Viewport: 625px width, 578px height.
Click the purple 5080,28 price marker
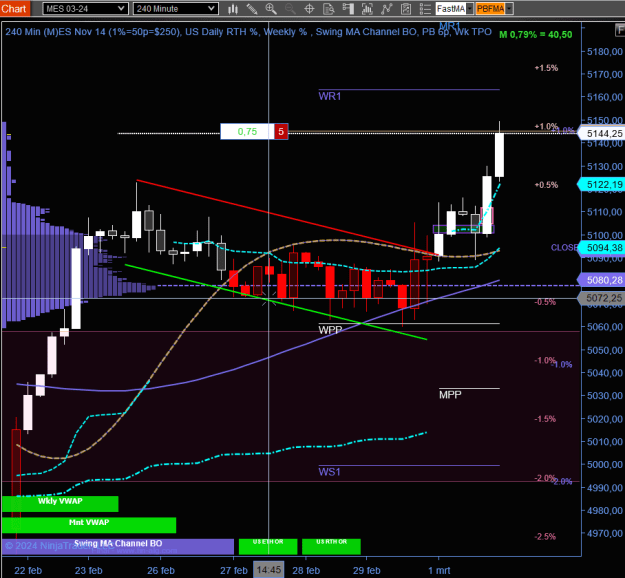click(601, 280)
